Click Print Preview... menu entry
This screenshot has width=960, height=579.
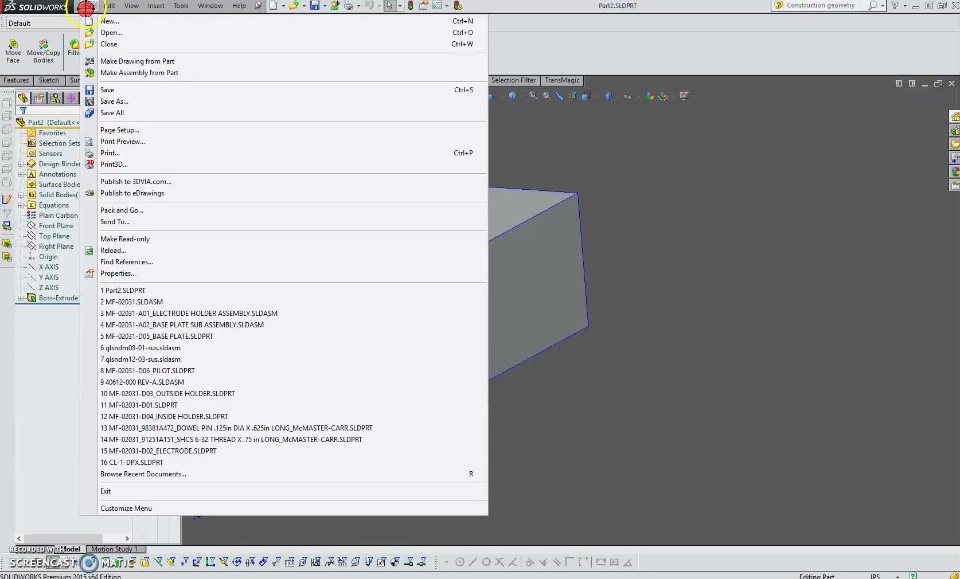[x=122, y=141]
